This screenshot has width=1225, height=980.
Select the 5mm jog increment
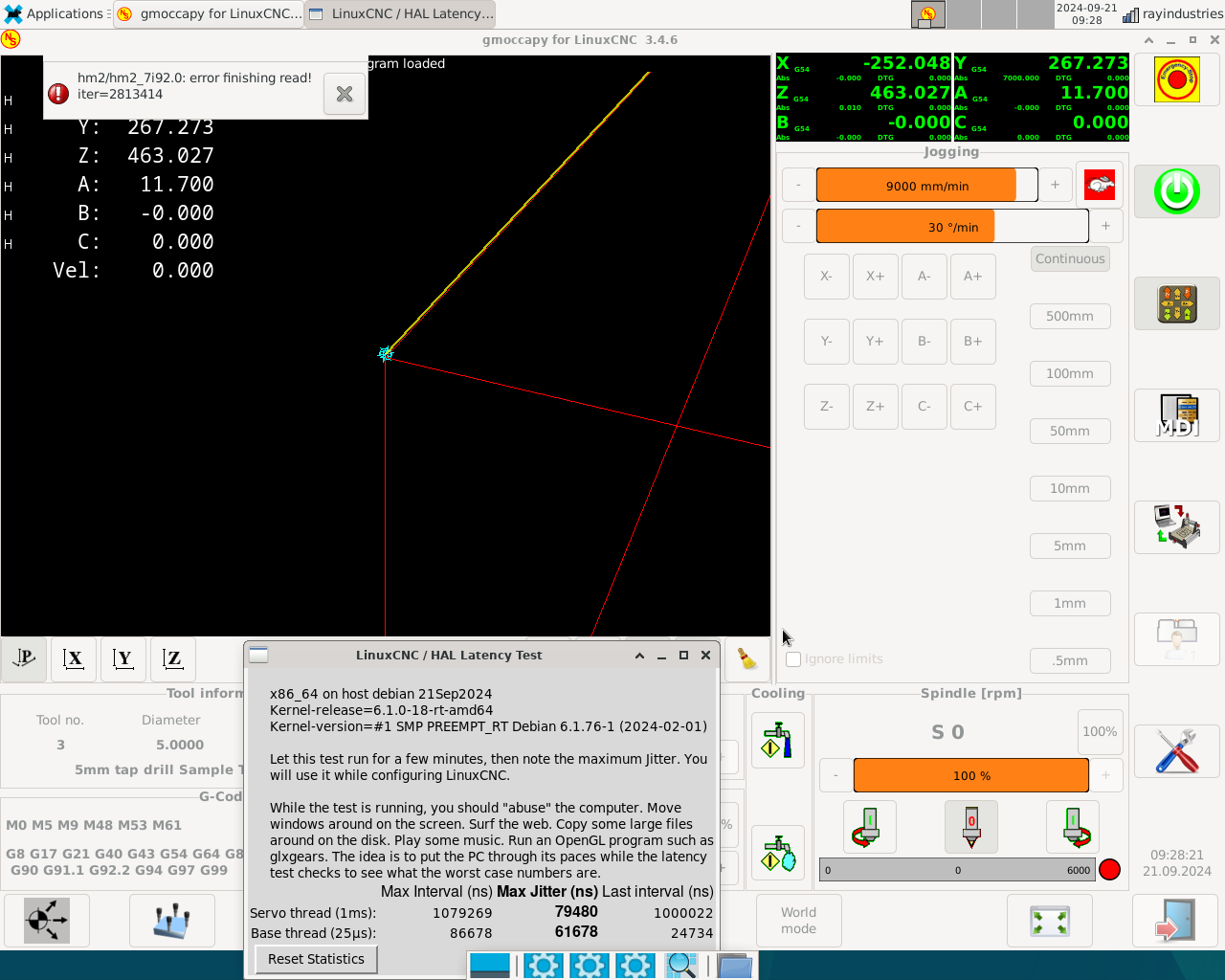coord(1070,546)
